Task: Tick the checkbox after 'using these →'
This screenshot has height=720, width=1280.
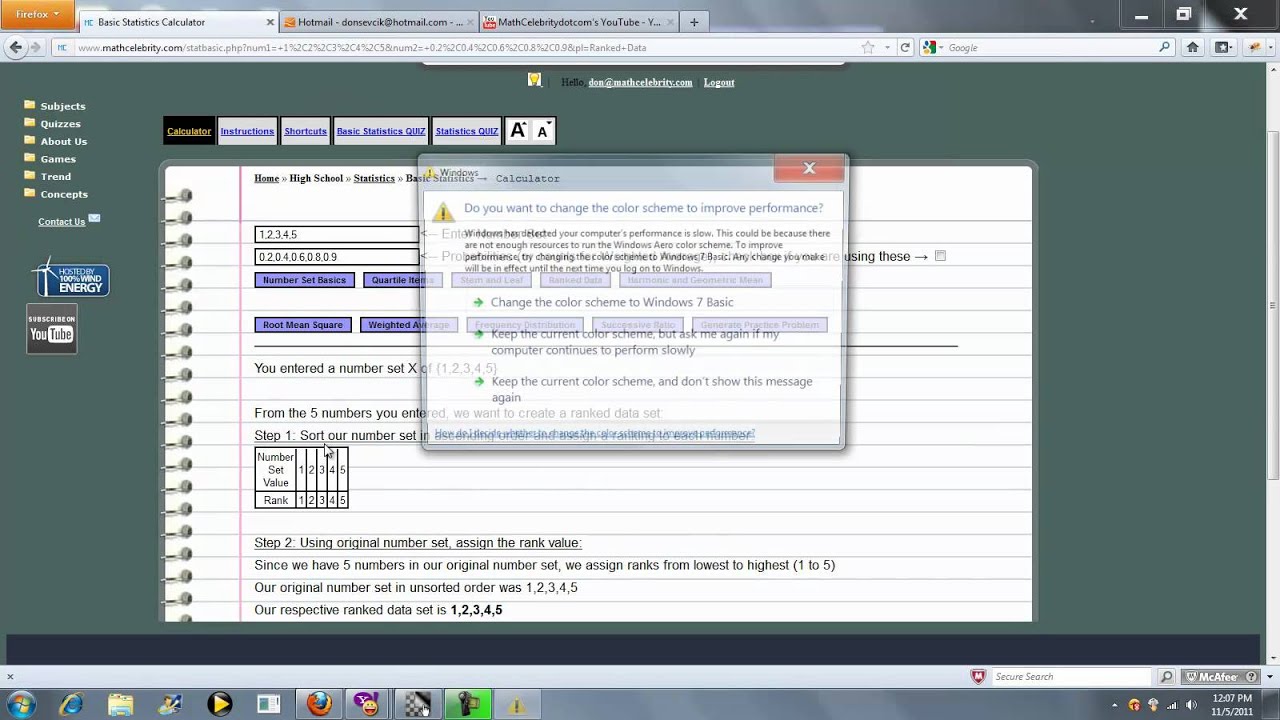Action: (x=940, y=256)
